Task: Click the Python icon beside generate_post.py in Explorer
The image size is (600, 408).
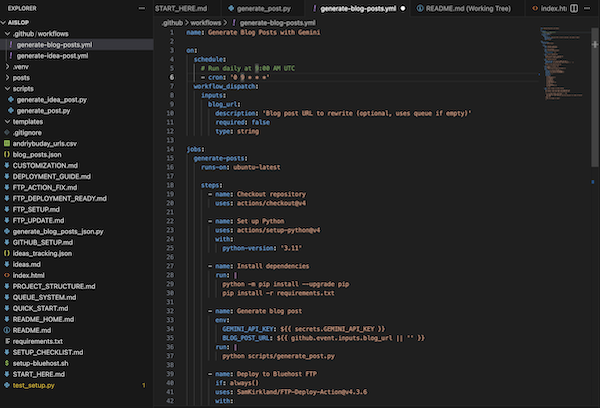Action: [x=10, y=110]
